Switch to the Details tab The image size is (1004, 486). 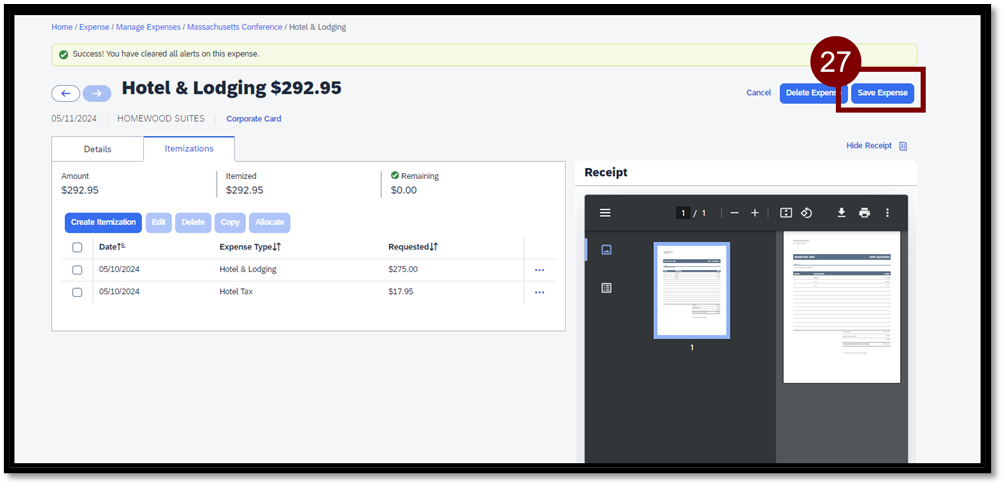pos(97,149)
